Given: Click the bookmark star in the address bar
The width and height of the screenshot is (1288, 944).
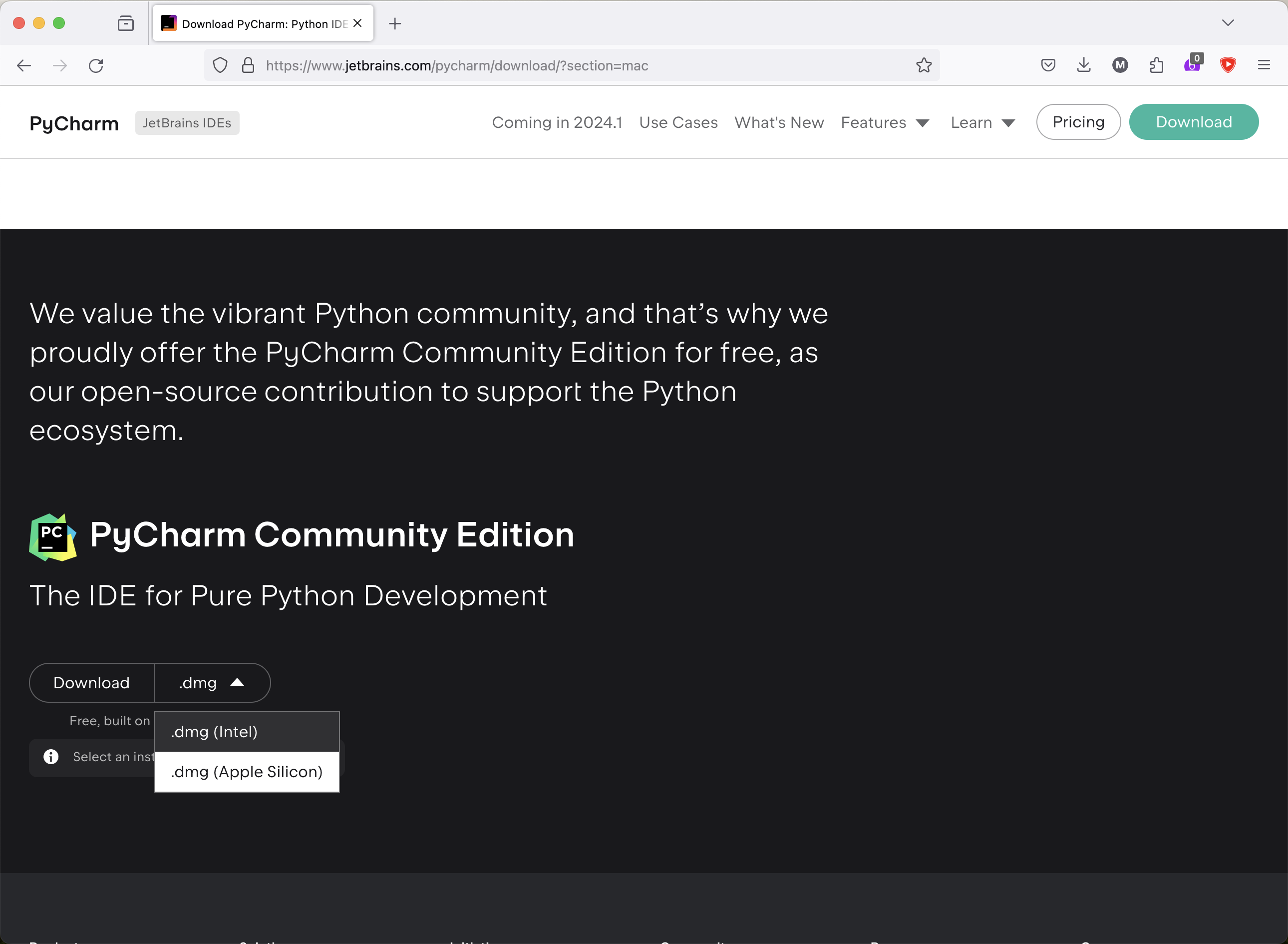Looking at the screenshot, I should click(924, 65).
